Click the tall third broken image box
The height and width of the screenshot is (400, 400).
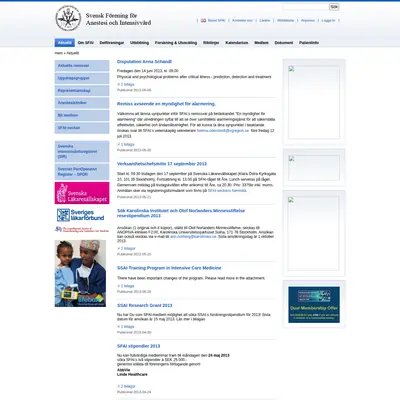pyautogui.click(x=313, y=233)
